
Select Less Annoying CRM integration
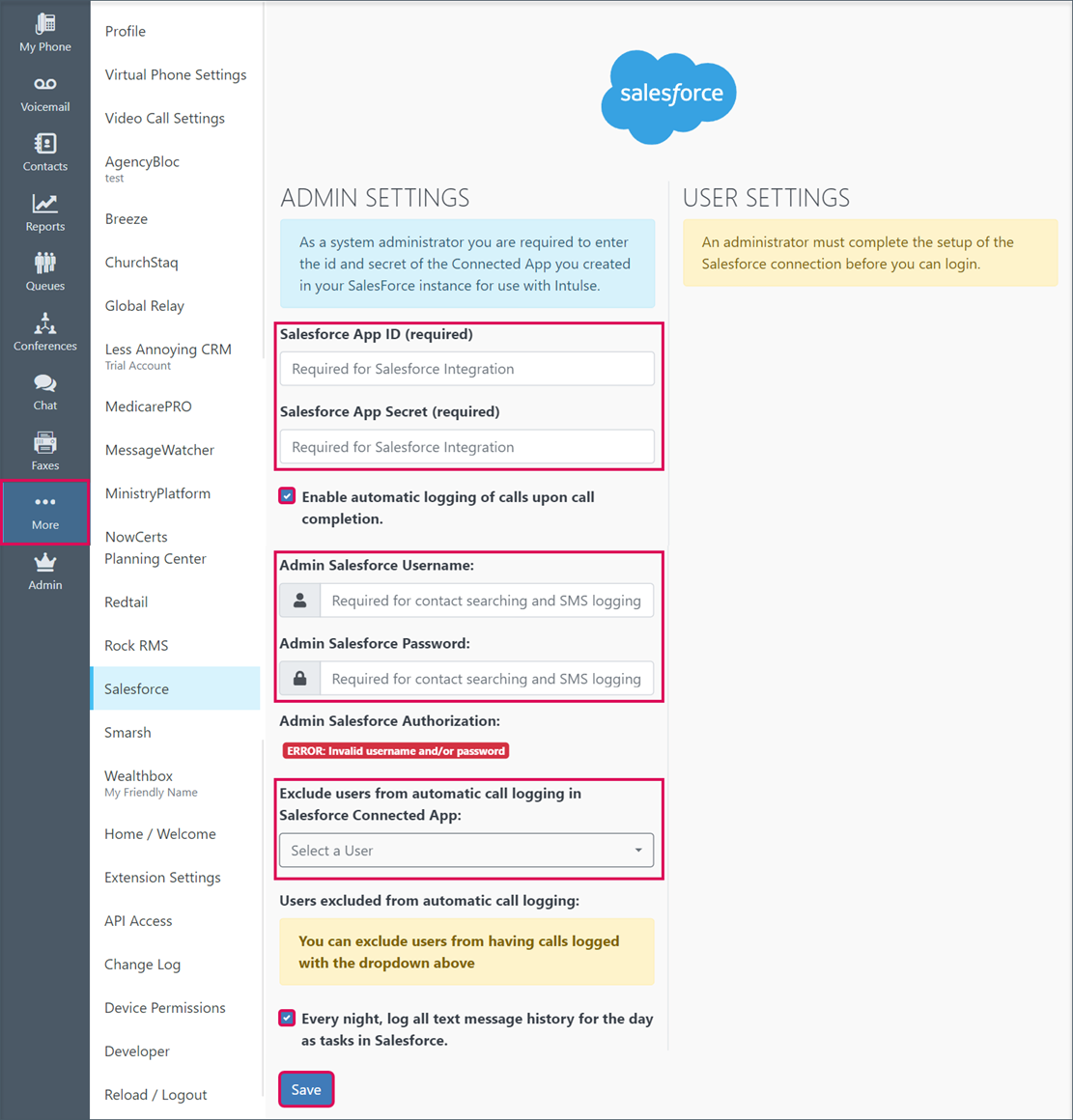pos(168,356)
